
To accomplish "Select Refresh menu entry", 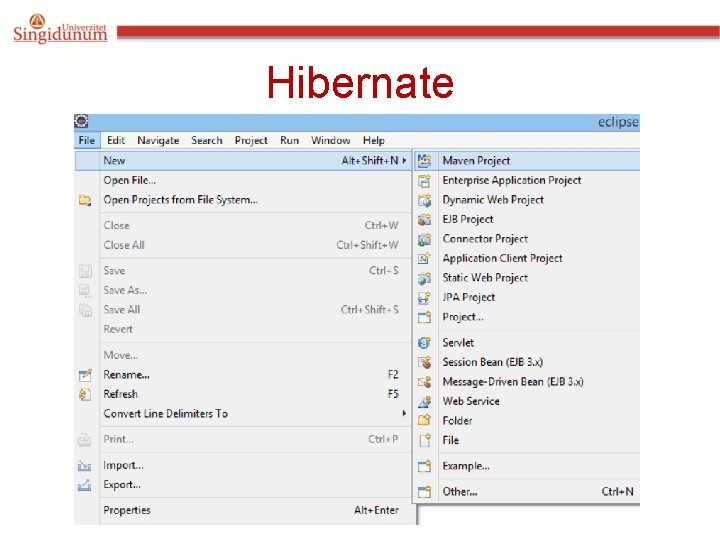I will pos(242,394).
